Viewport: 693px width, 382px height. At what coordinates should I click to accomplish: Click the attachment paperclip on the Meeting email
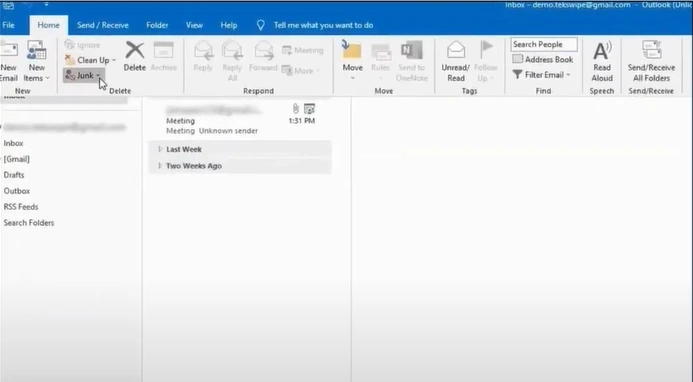pyautogui.click(x=296, y=108)
